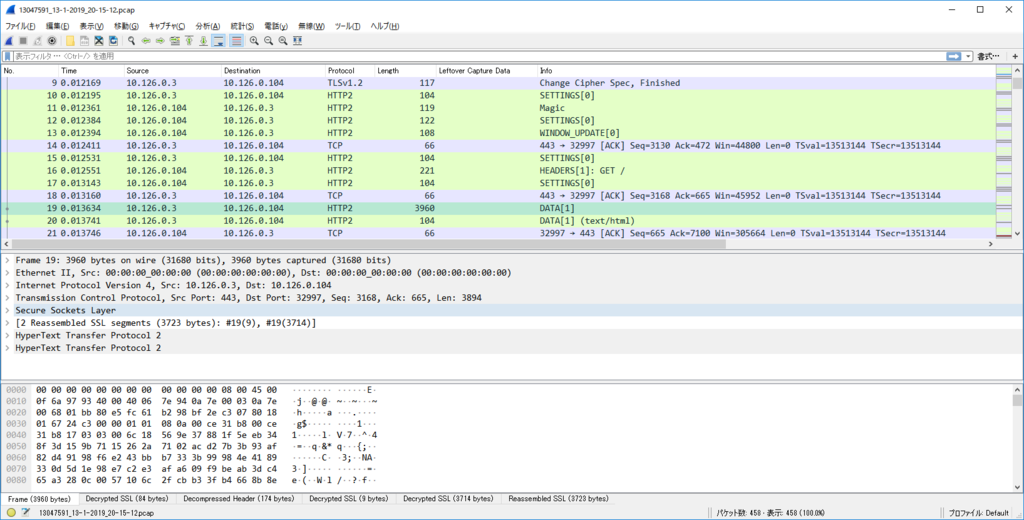Image resolution: width=1024 pixels, height=520 pixels.
Task: Select packet 20 DATA[1] (text/html) row
Action: tap(499, 221)
